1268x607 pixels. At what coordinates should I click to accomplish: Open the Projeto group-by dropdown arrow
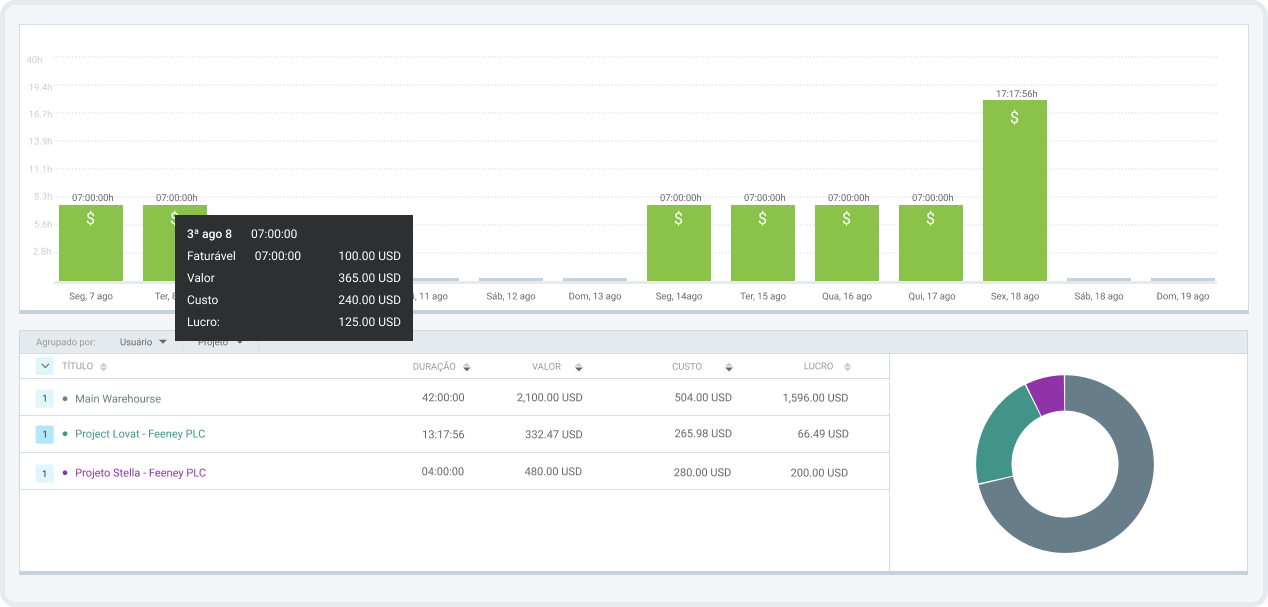pyautogui.click(x=240, y=342)
